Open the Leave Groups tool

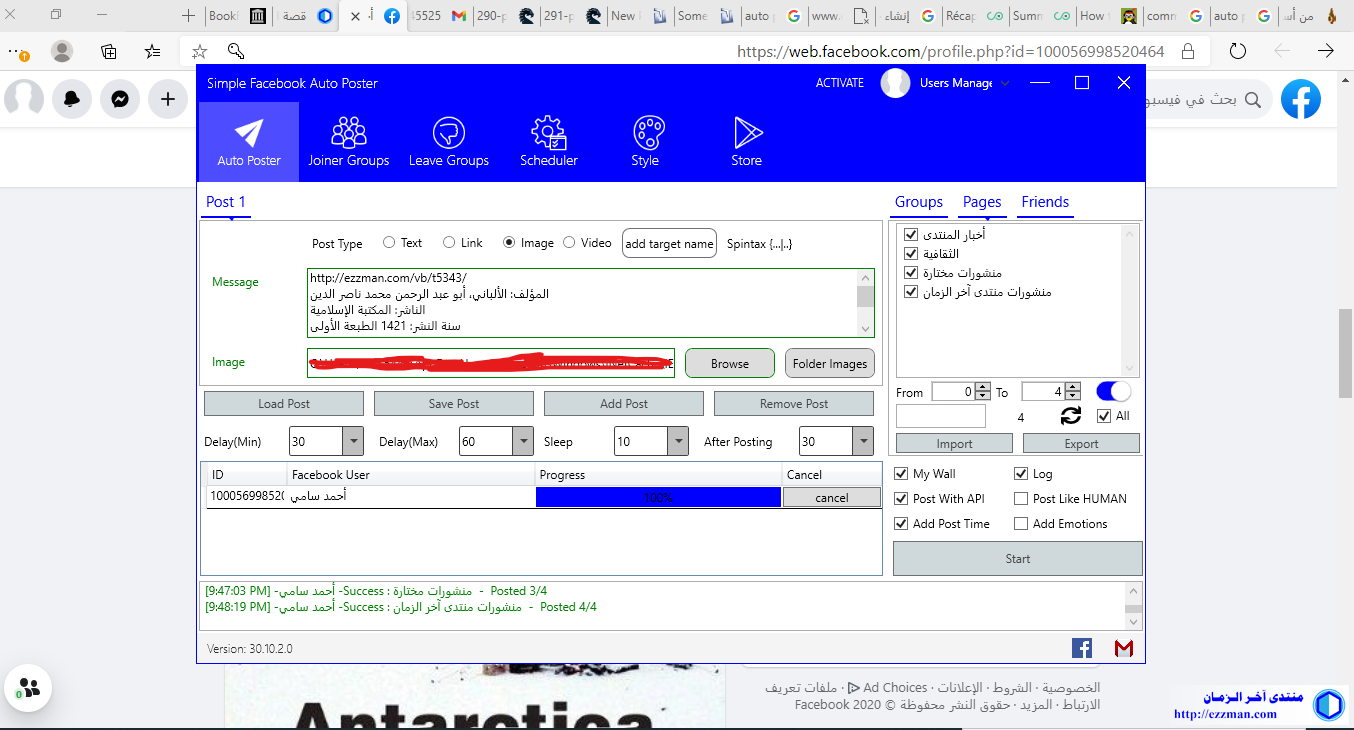tap(448, 141)
